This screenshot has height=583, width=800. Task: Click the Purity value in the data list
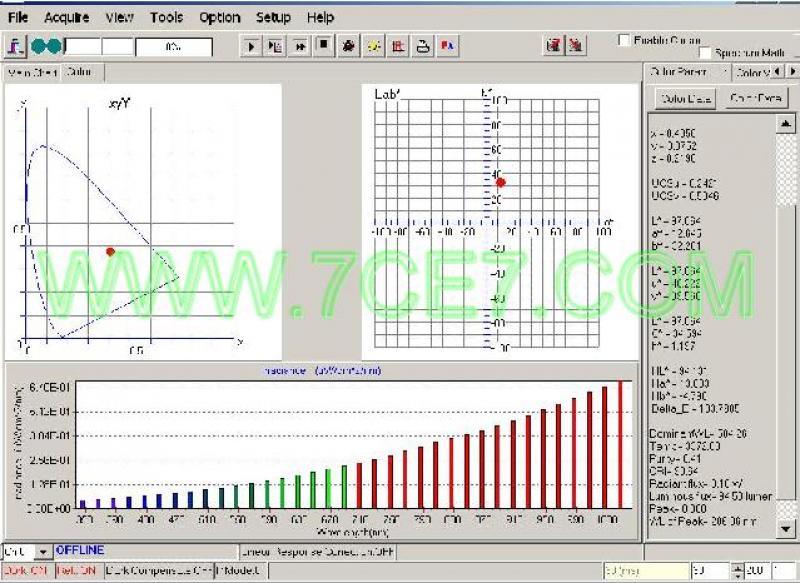point(674,459)
